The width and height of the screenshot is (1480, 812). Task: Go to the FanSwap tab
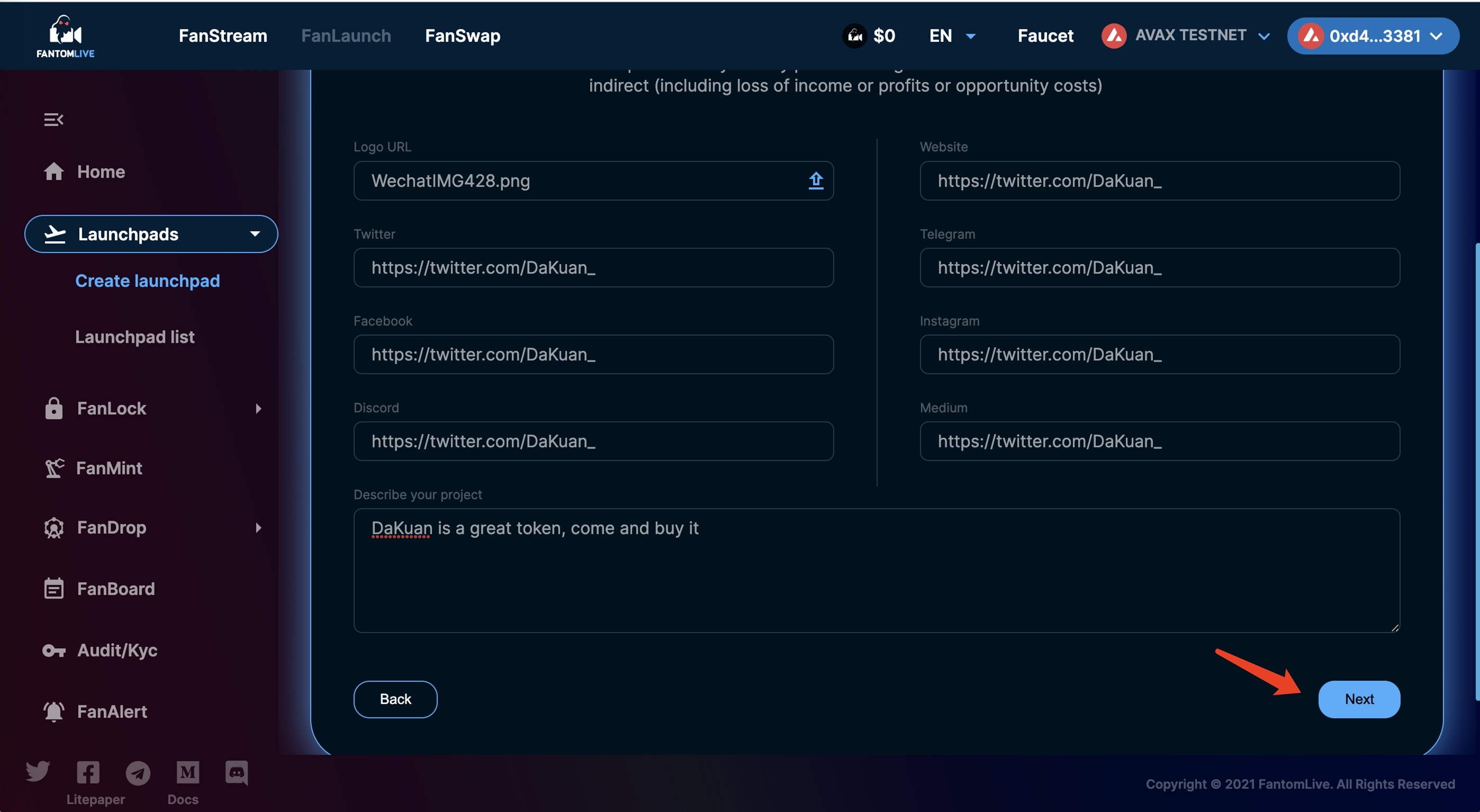click(x=463, y=36)
